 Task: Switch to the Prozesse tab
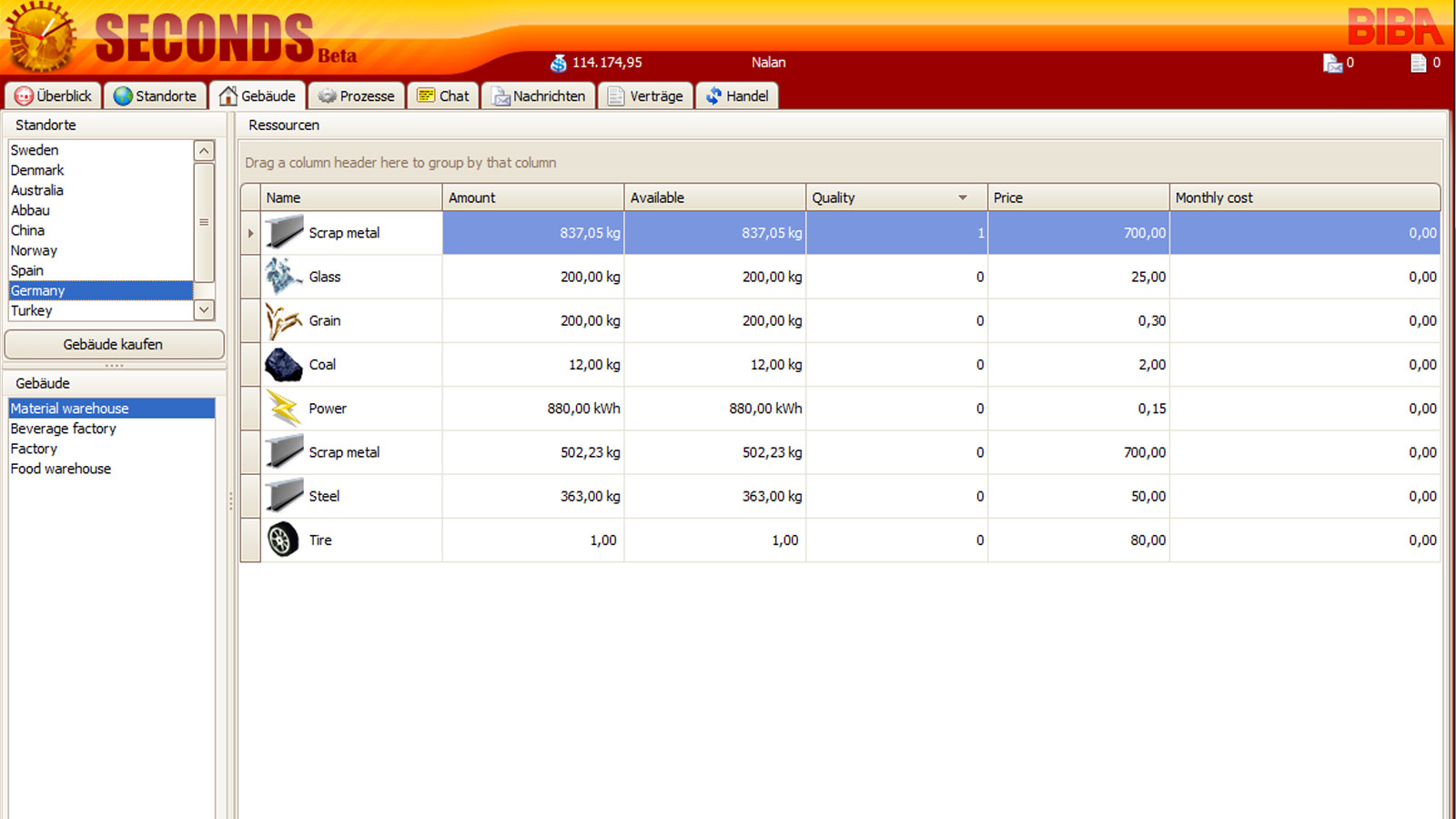coord(356,96)
